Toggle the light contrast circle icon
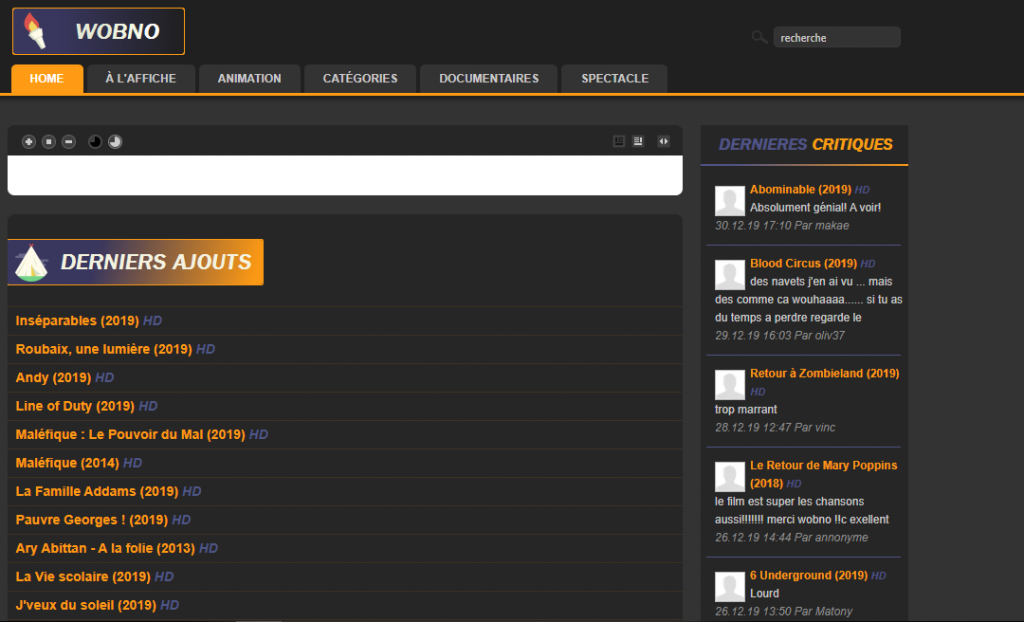Screen dimensions: 1024x622 (115, 142)
